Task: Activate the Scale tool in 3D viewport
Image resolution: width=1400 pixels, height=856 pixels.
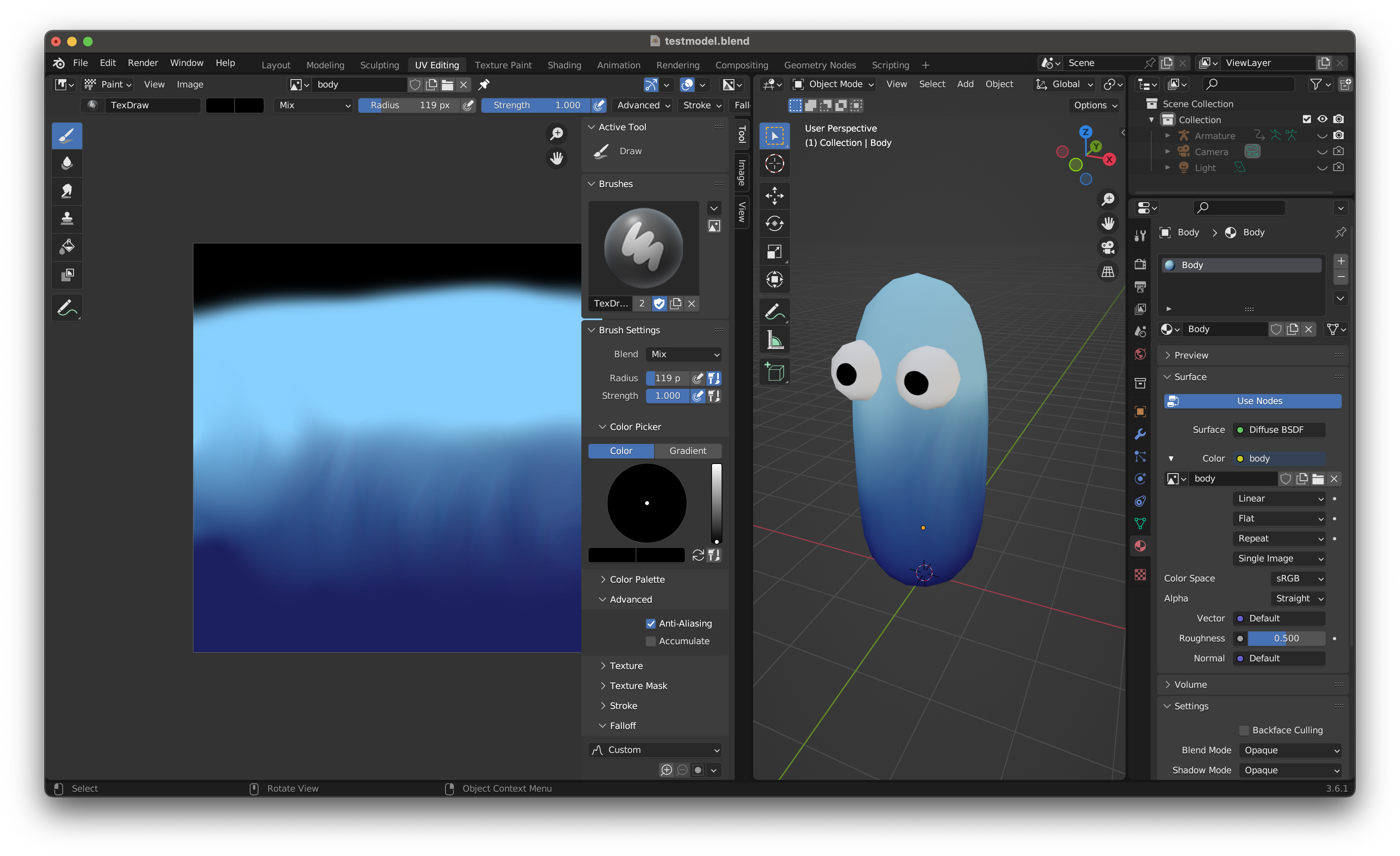Action: [774, 252]
